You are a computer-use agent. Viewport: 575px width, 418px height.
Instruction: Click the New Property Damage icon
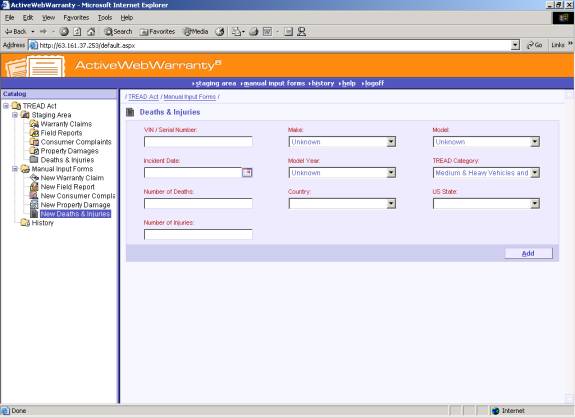(x=34, y=205)
